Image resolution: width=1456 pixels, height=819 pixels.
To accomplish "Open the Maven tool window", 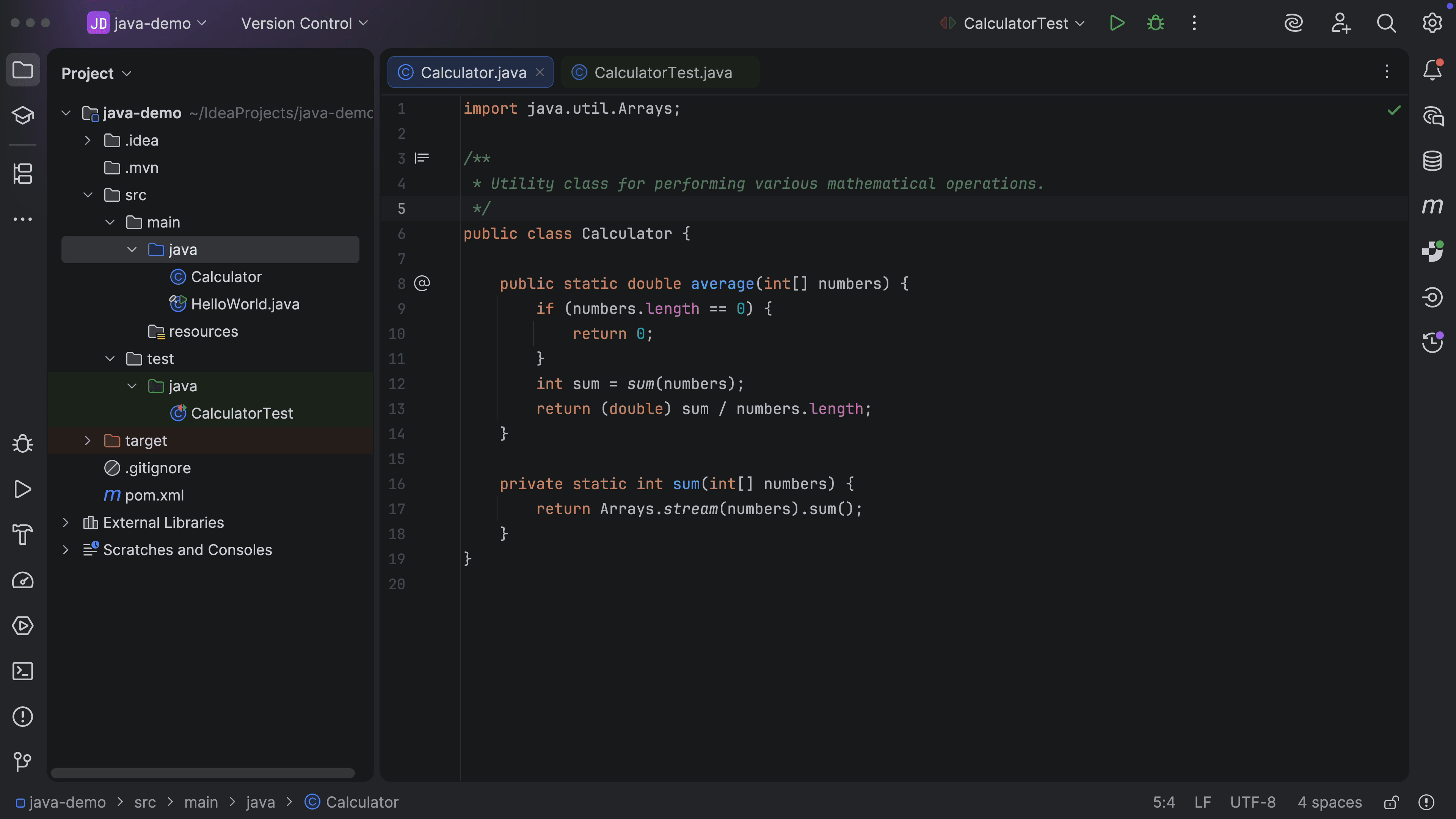I will (x=1432, y=206).
